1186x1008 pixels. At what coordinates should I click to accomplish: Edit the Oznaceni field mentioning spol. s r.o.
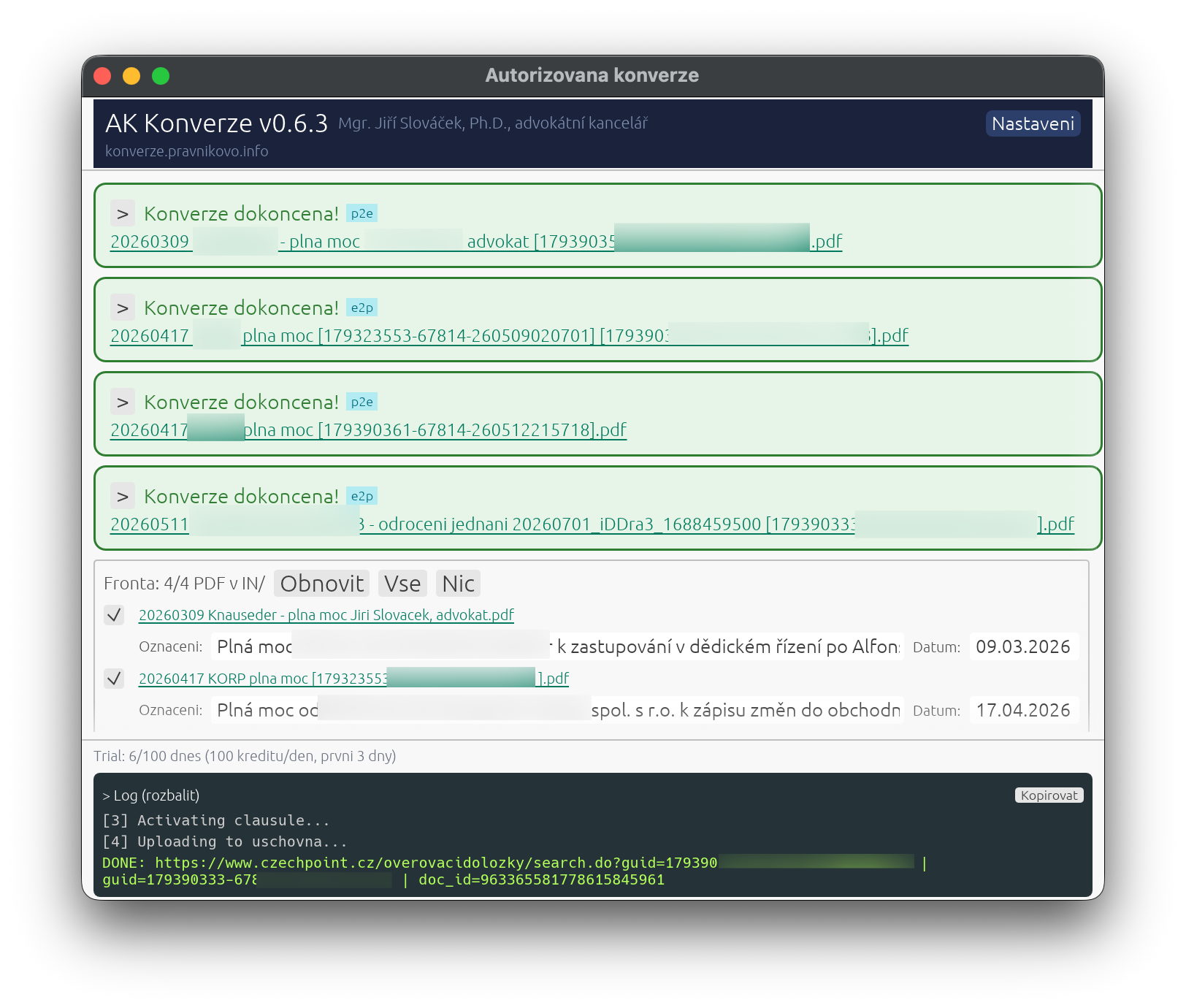point(557,710)
